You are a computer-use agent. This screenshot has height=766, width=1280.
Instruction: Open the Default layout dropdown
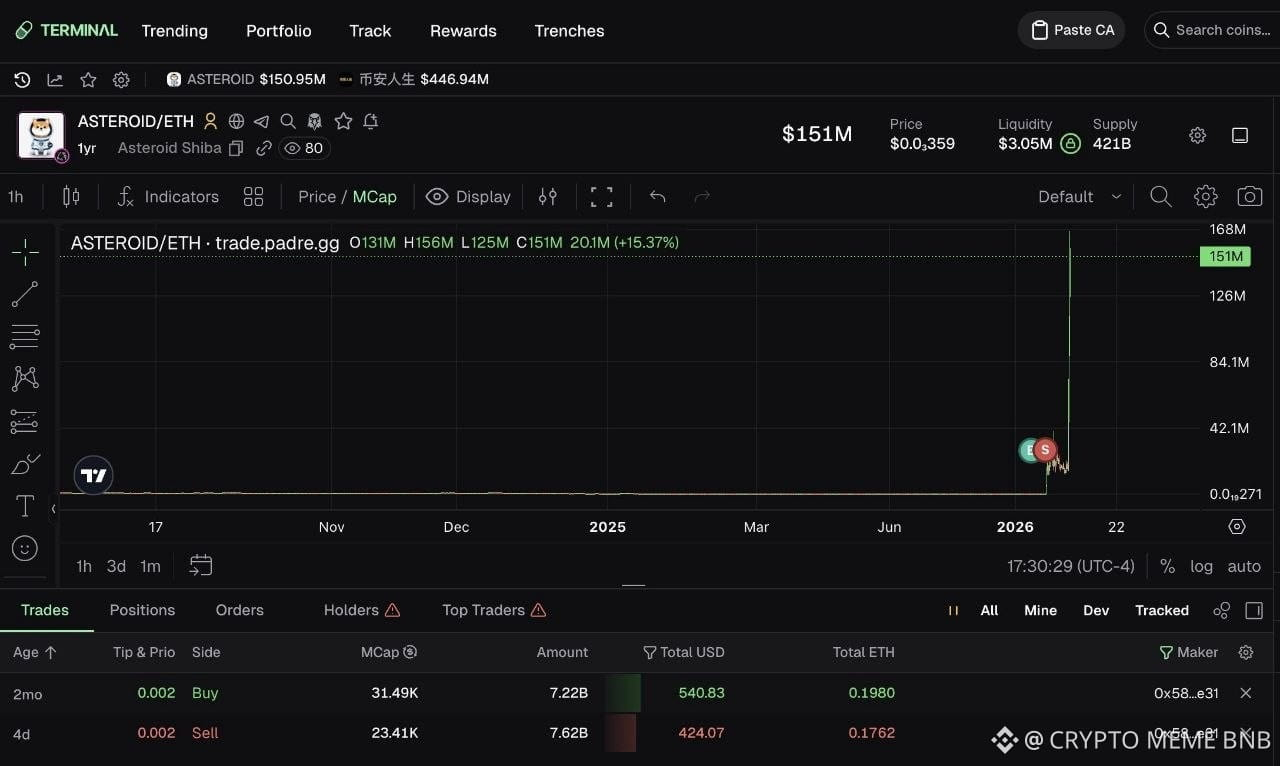(x=1079, y=197)
